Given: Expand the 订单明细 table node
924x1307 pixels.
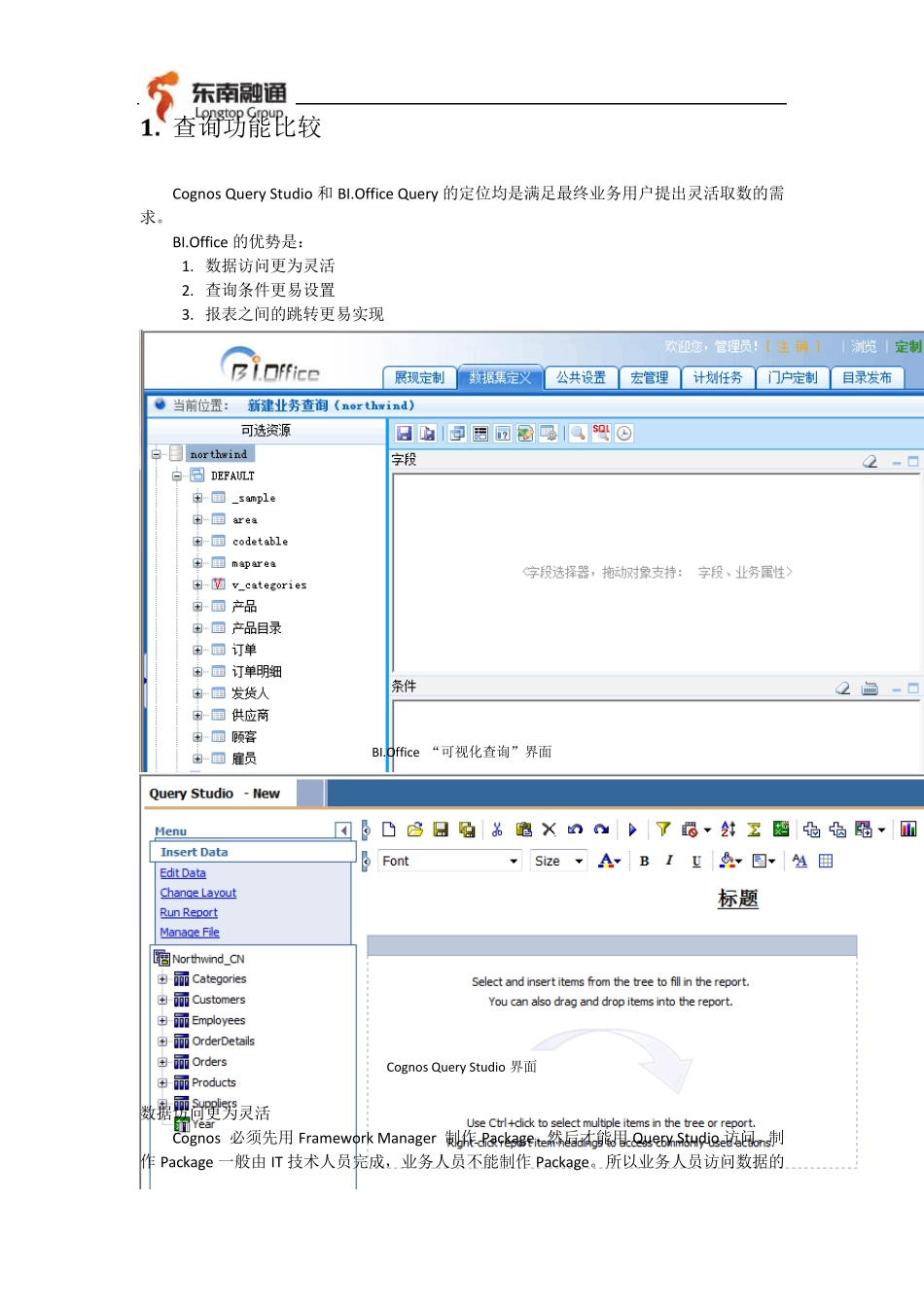Looking at the screenshot, I should (x=197, y=671).
